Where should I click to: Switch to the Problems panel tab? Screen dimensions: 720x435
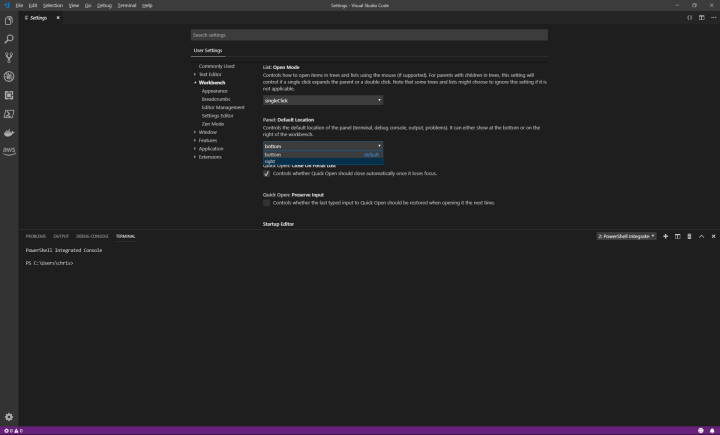click(36, 236)
